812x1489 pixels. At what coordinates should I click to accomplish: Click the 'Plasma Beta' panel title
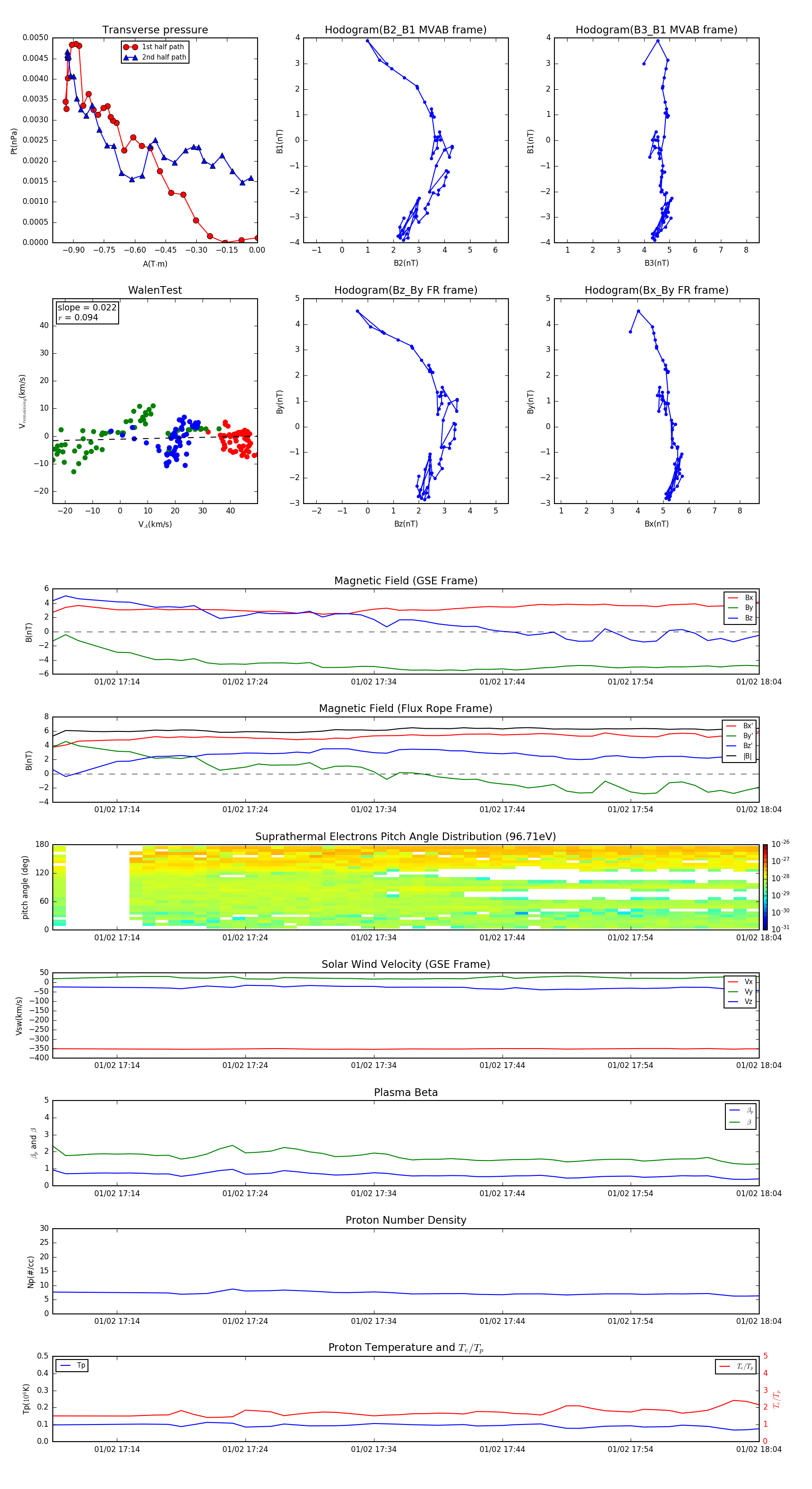click(406, 1093)
